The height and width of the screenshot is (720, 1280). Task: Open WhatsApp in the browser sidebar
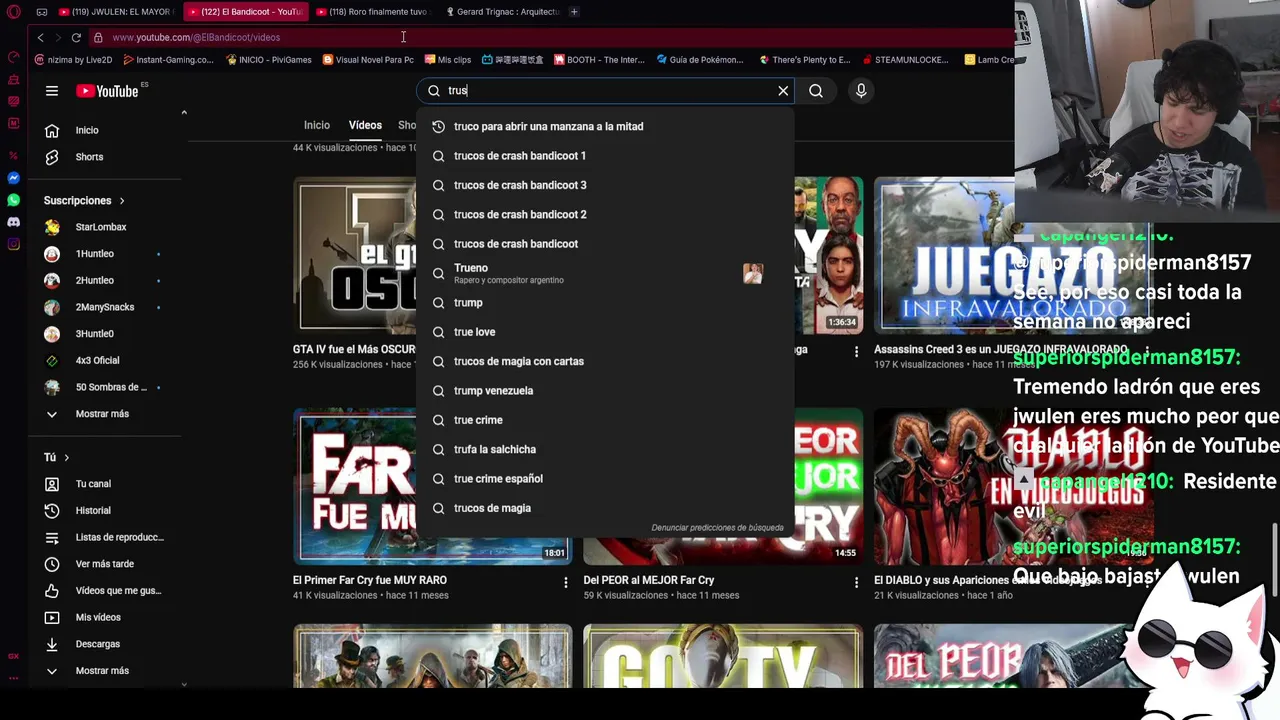[13, 200]
